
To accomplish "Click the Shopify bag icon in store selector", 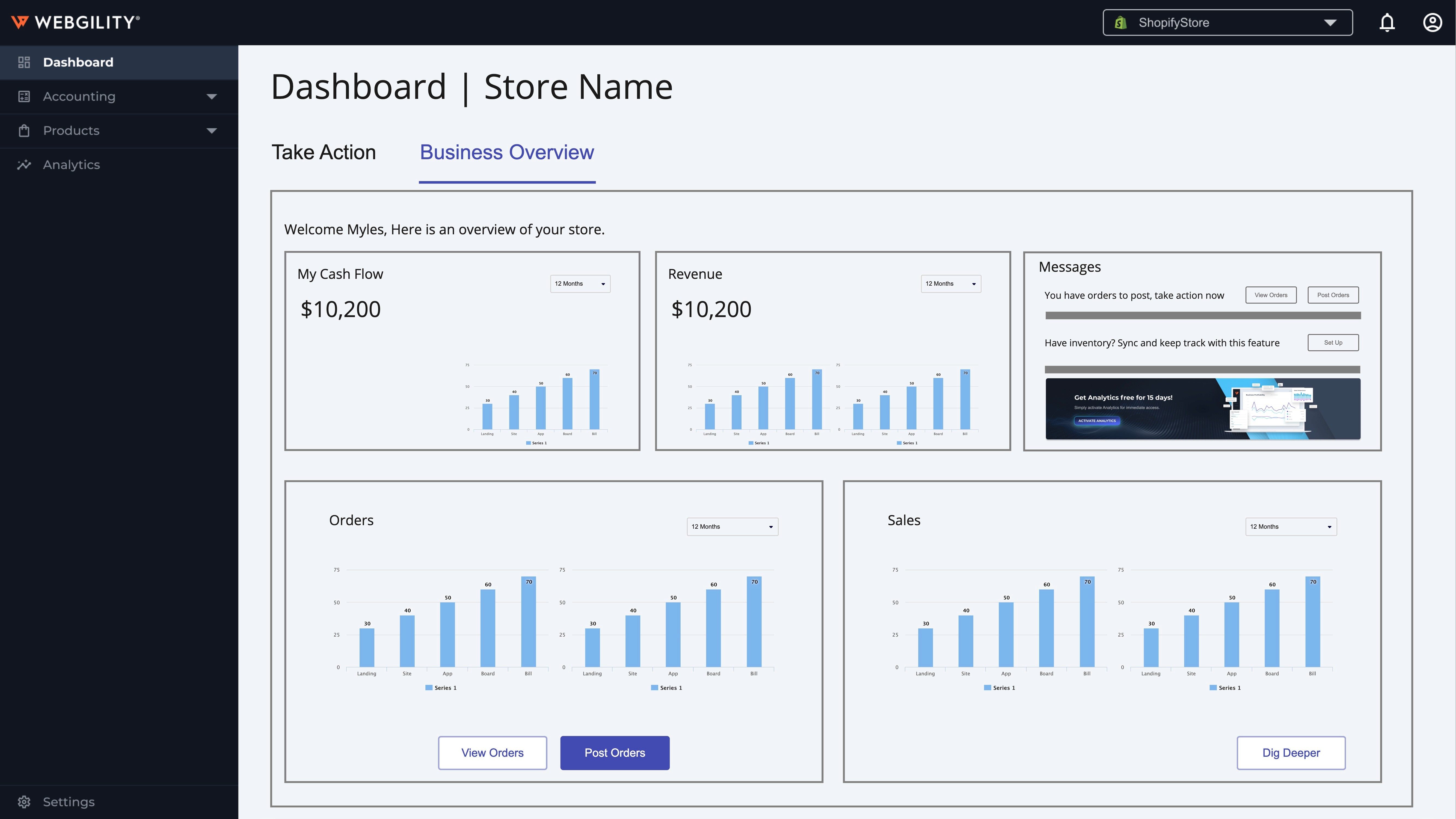I will 1120,23.
